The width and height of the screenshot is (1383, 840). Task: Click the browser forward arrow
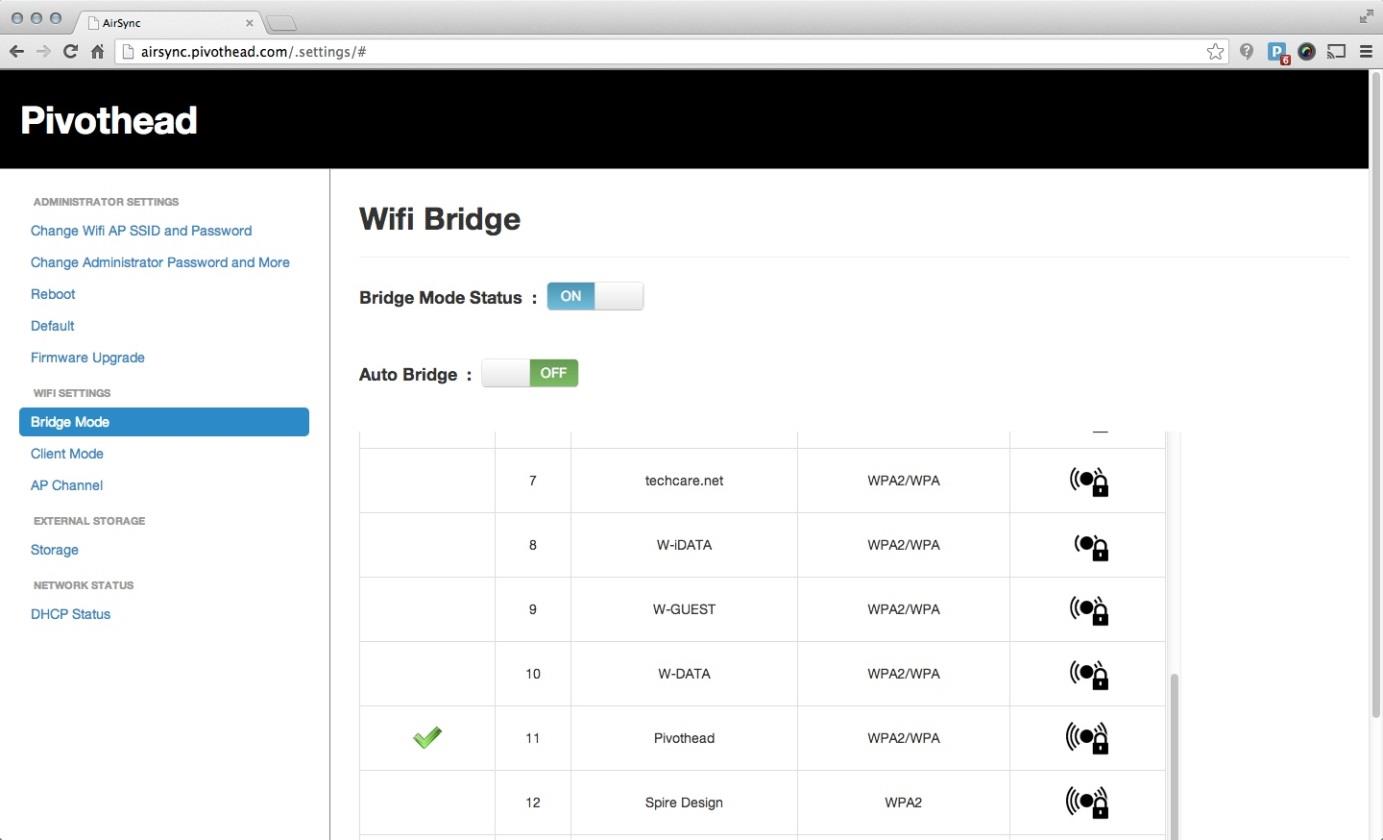tap(43, 51)
